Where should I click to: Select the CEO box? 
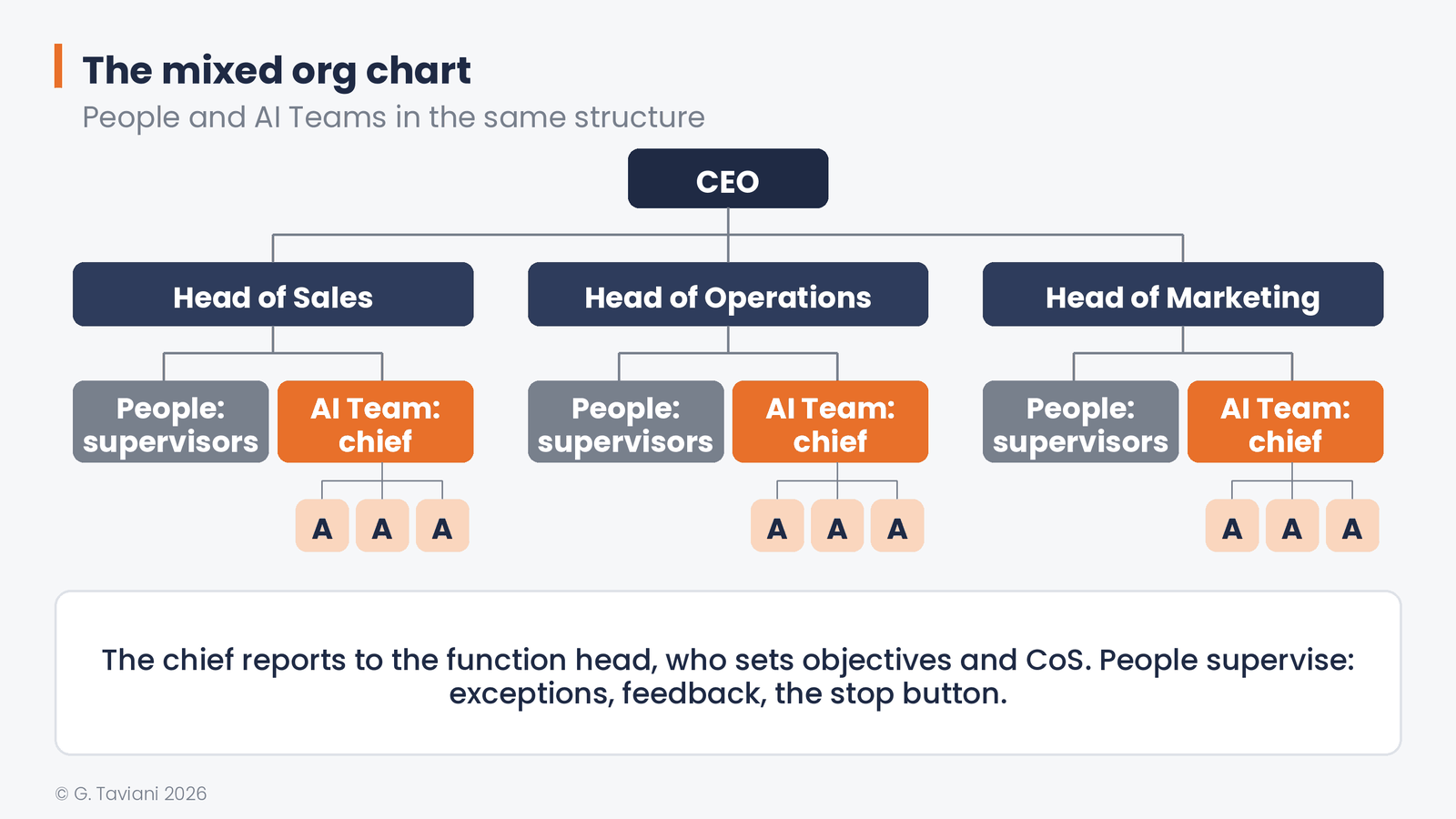point(728,178)
